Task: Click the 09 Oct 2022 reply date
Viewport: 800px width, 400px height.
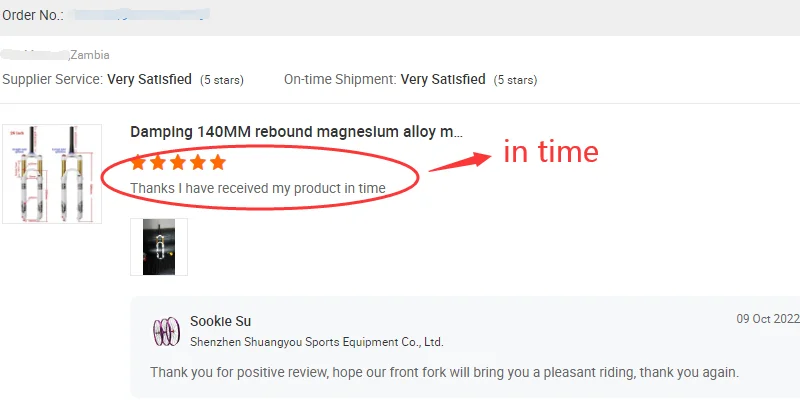Action: click(x=768, y=319)
